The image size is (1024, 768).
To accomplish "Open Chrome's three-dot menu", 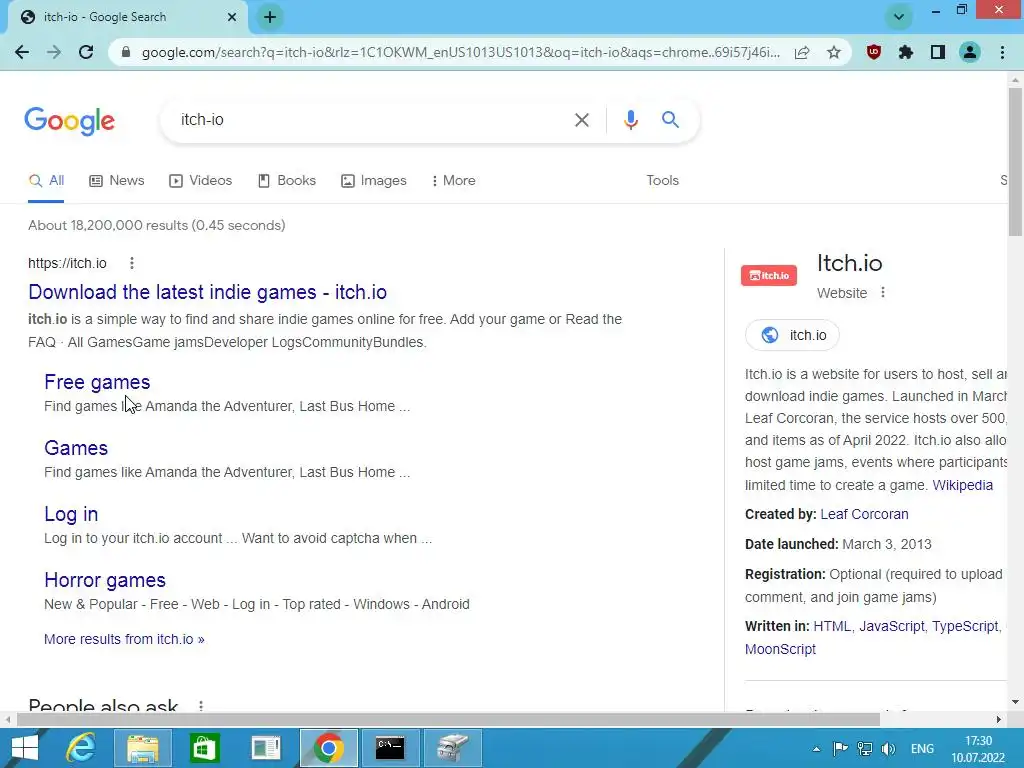I will [1002, 52].
